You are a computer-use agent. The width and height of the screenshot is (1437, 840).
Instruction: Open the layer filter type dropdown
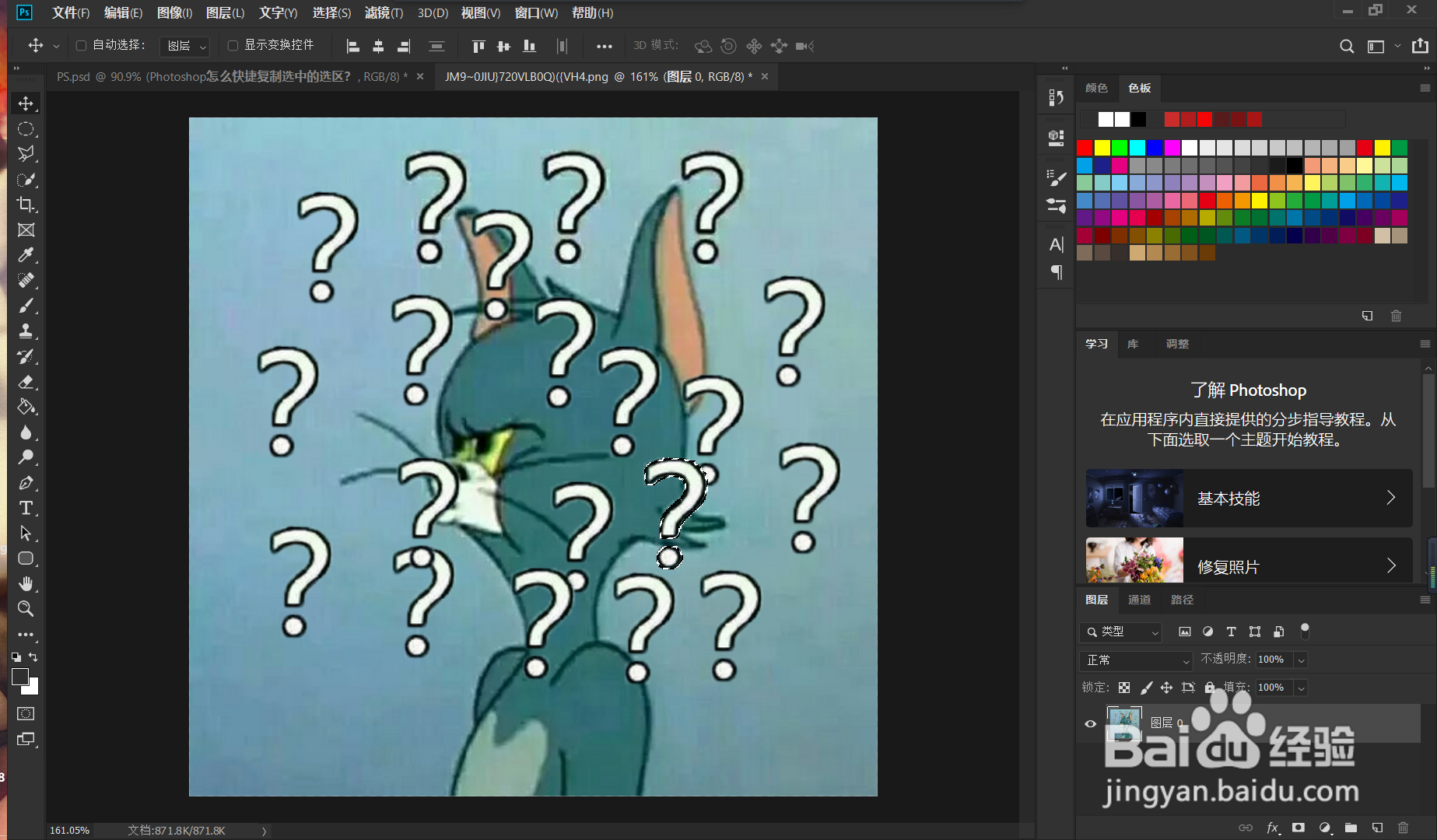click(1120, 632)
